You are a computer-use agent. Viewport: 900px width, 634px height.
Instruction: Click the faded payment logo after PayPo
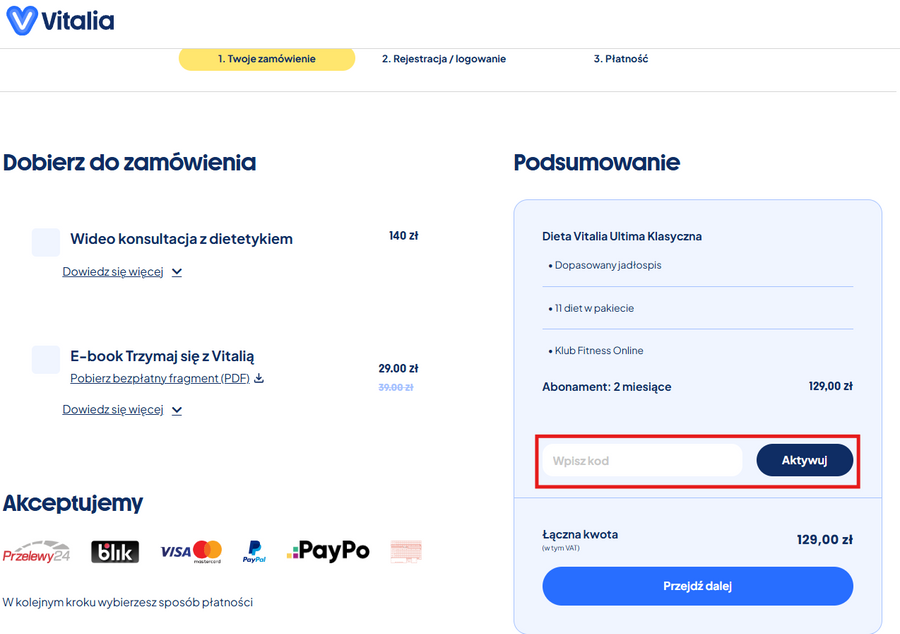pyautogui.click(x=406, y=551)
